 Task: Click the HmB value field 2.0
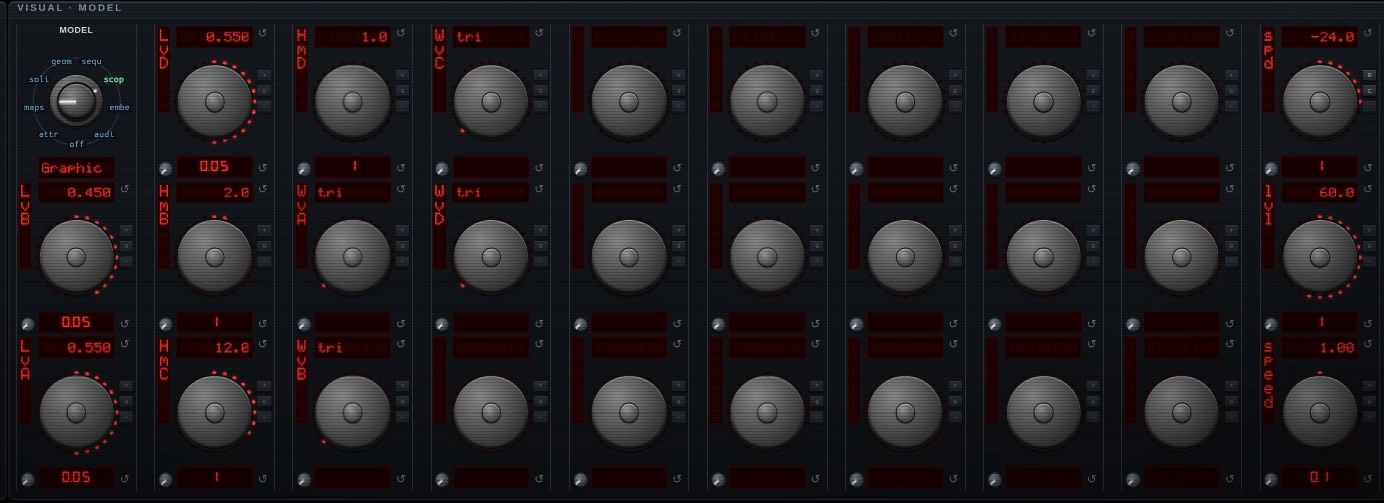coord(214,192)
